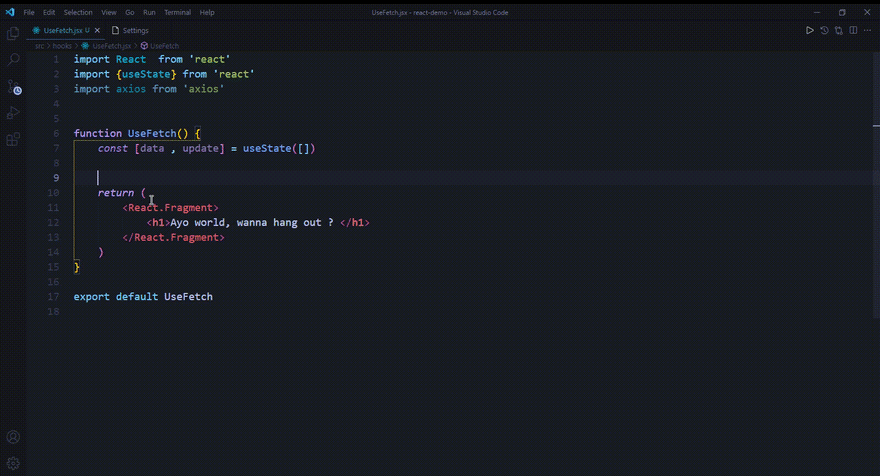880x476 pixels.
Task: Click the VS Code logo icon
Action: (x=10, y=12)
